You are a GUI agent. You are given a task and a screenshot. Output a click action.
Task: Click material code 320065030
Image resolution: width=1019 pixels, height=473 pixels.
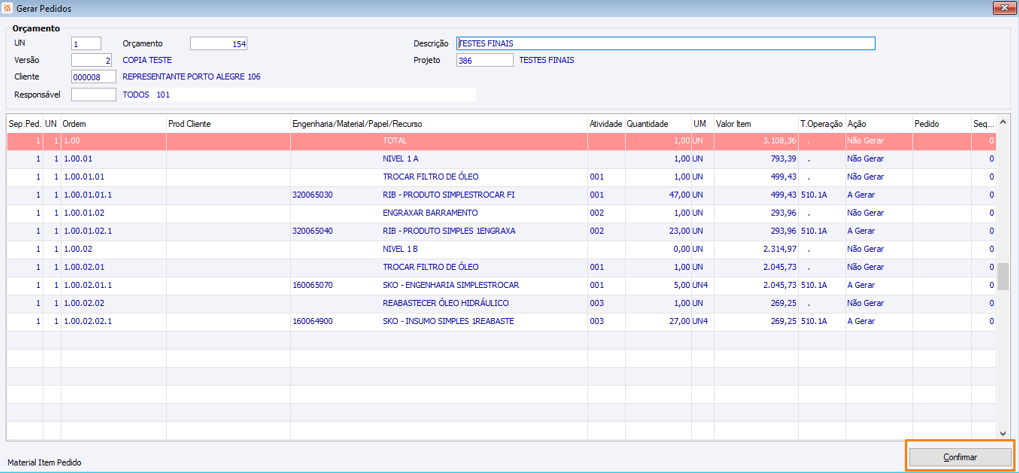pos(313,195)
